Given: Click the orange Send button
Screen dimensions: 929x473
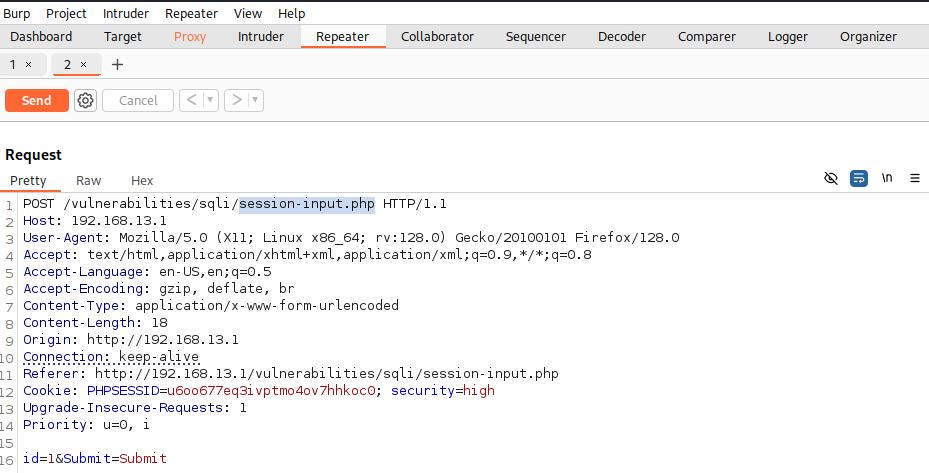Looking at the screenshot, I should (x=36, y=100).
